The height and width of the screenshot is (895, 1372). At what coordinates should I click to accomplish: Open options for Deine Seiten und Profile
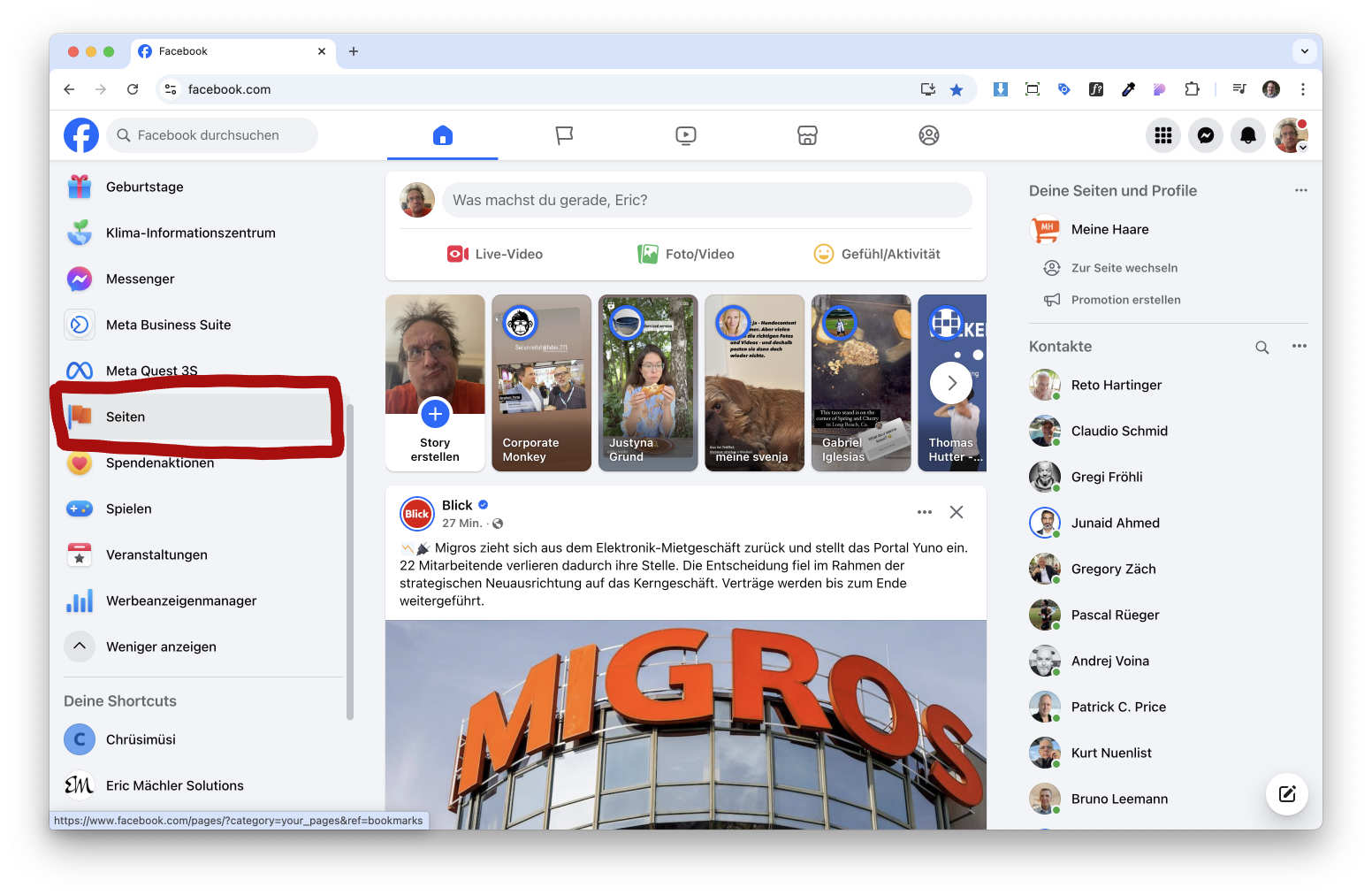[1300, 190]
